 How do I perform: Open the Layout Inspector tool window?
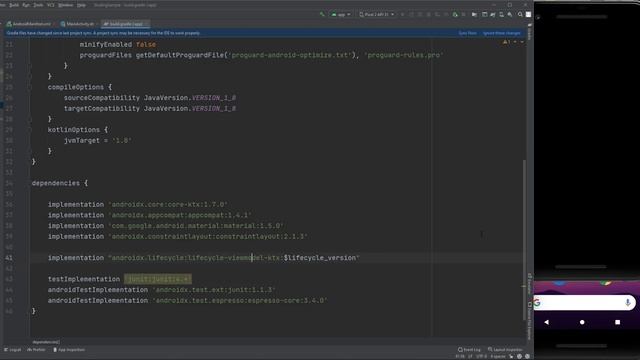pos(505,350)
